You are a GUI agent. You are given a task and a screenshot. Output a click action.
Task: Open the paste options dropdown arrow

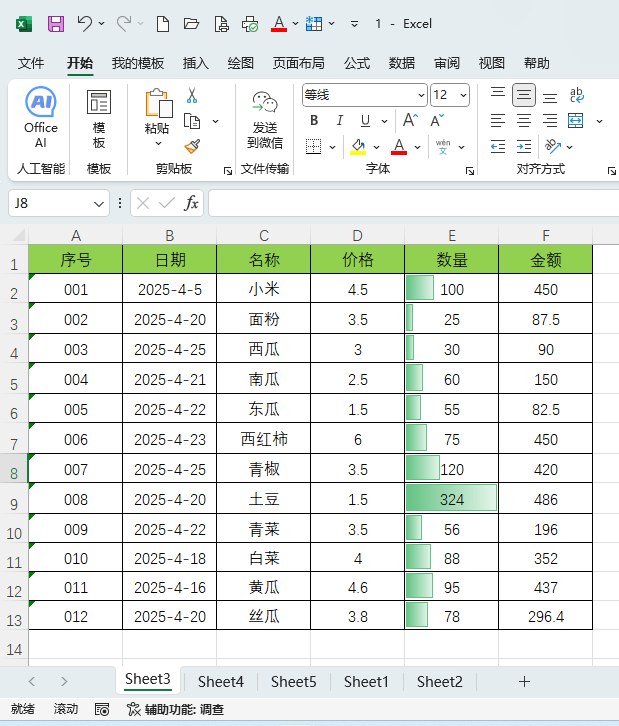[158, 143]
